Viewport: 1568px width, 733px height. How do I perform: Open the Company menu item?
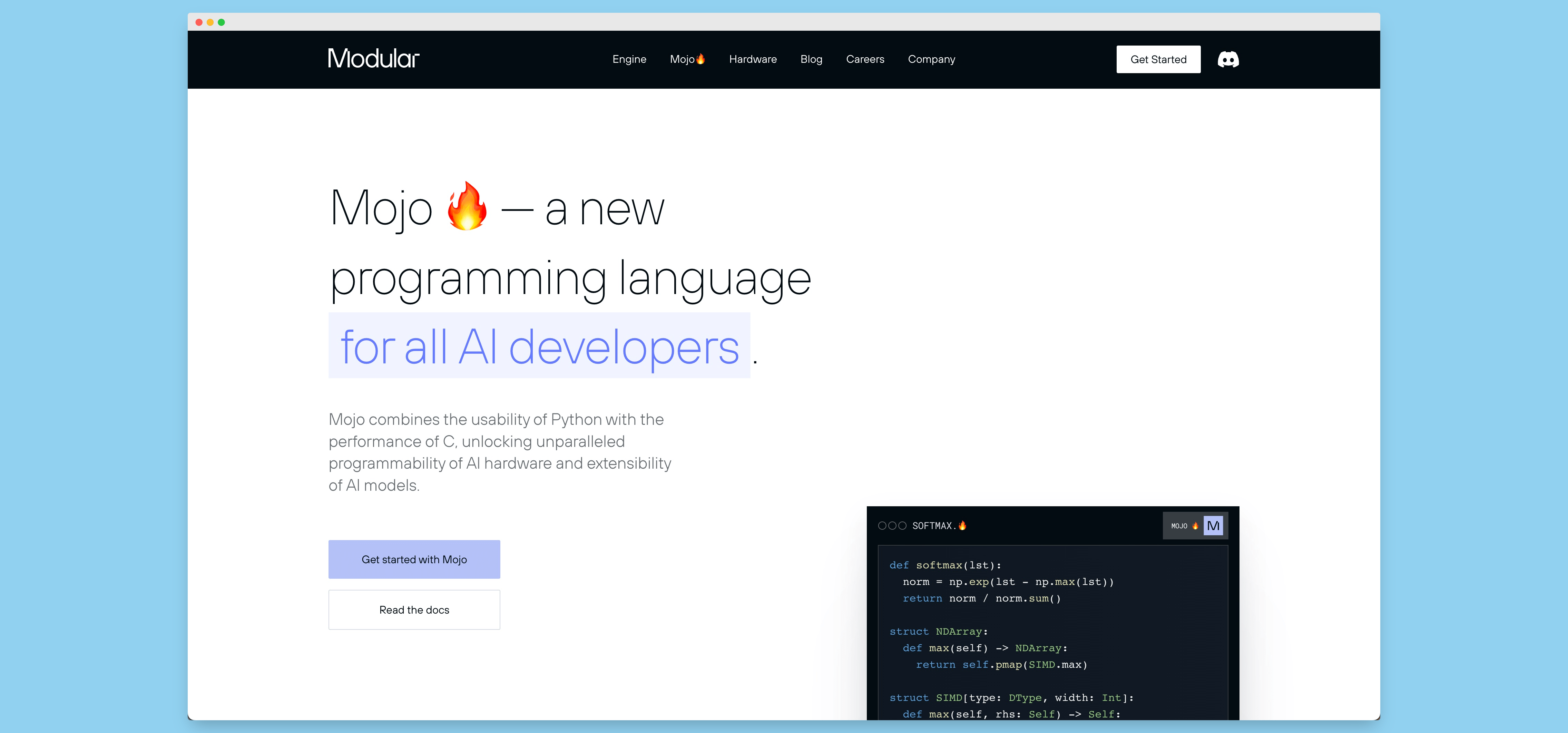[x=931, y=59]
